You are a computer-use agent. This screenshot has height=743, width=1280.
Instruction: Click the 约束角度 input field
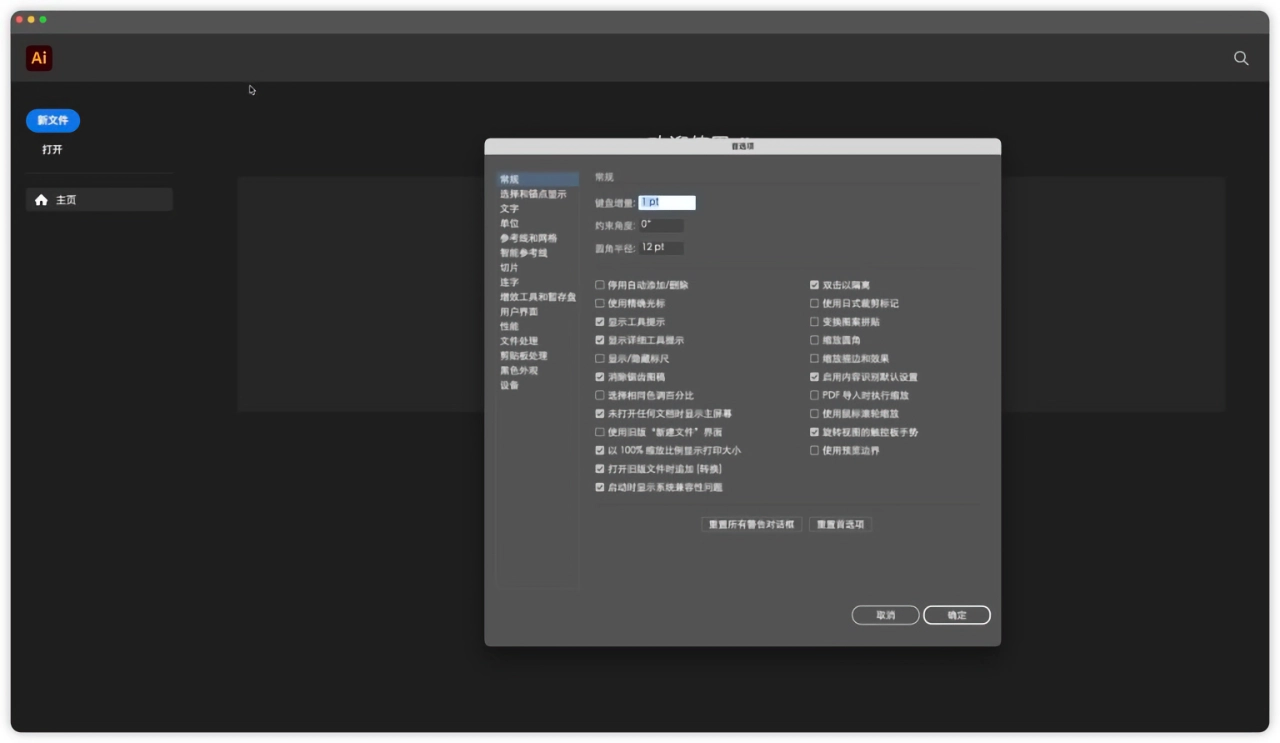(662, 225)
